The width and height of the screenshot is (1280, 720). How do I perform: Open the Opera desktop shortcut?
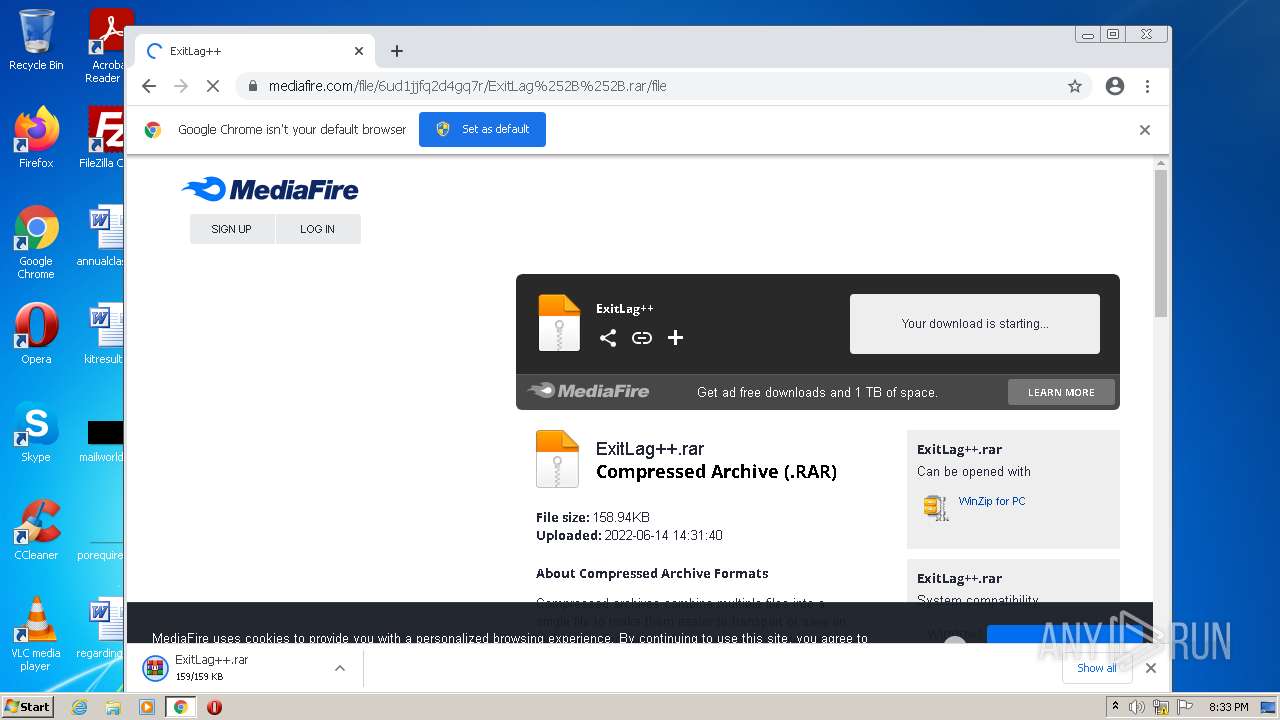36,333
